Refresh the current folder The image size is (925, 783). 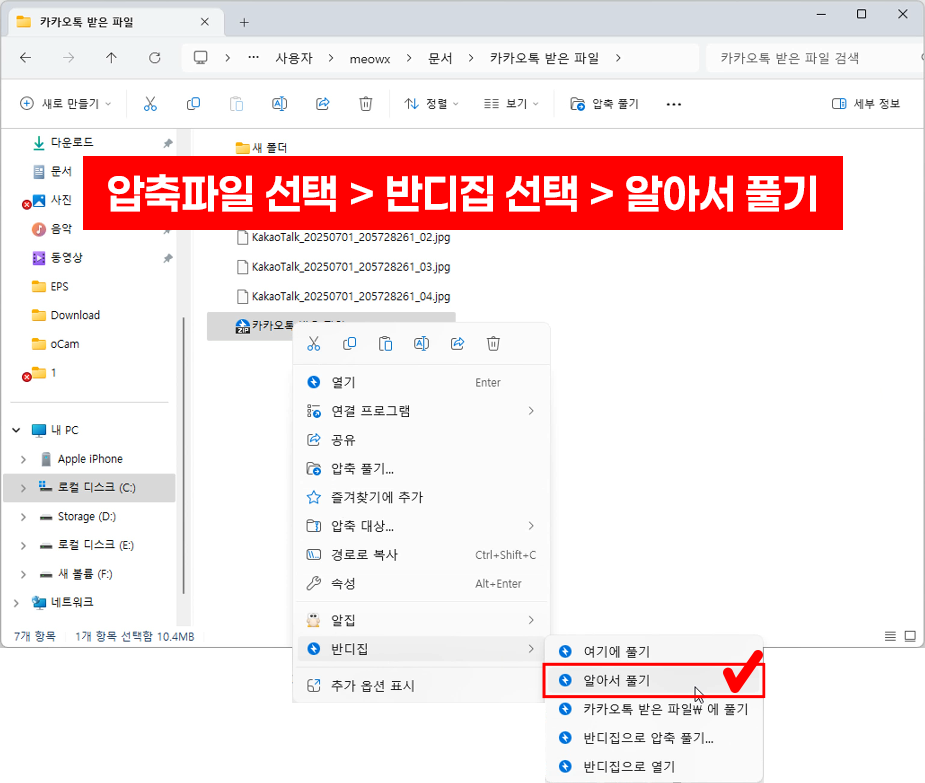tap(155, 57)
